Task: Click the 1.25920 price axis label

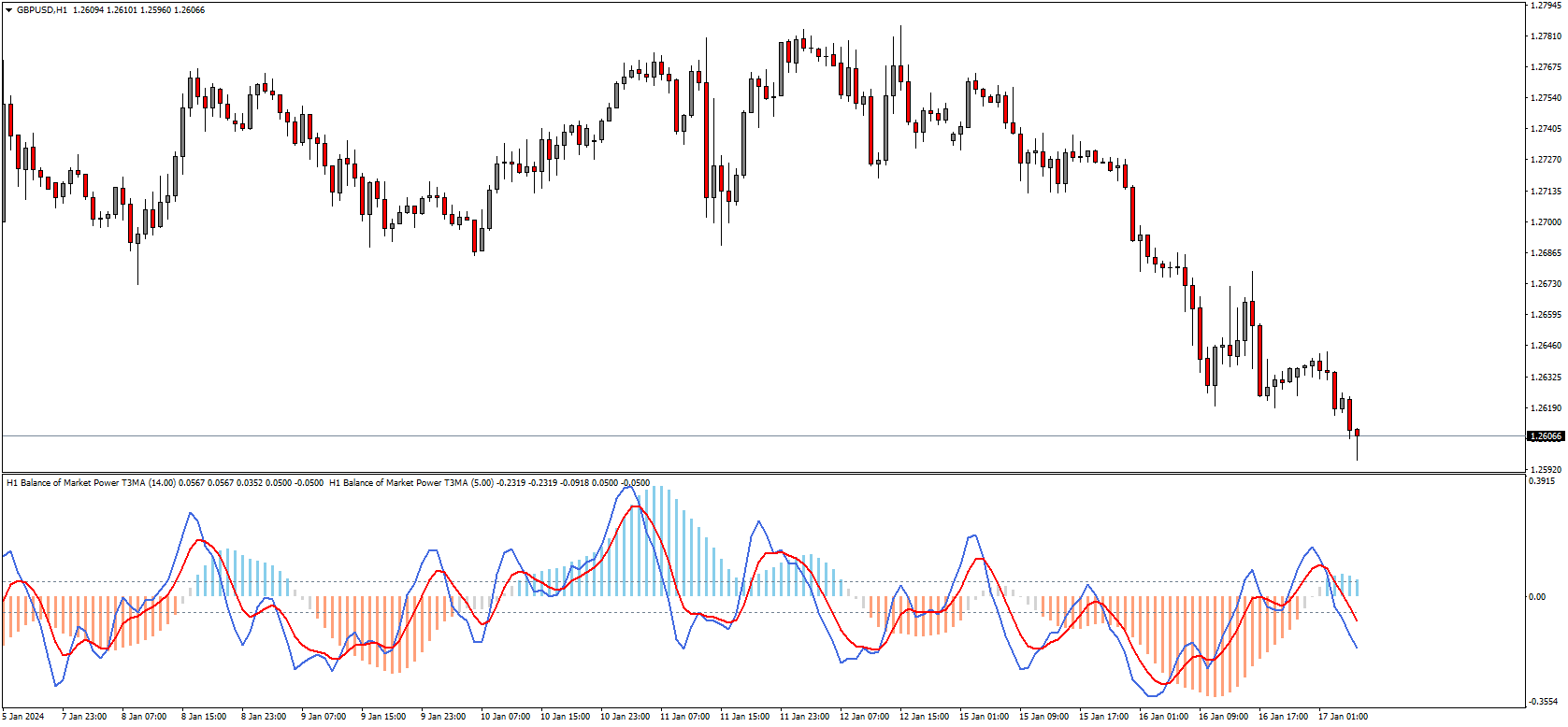Action: tap(1546, 469)
